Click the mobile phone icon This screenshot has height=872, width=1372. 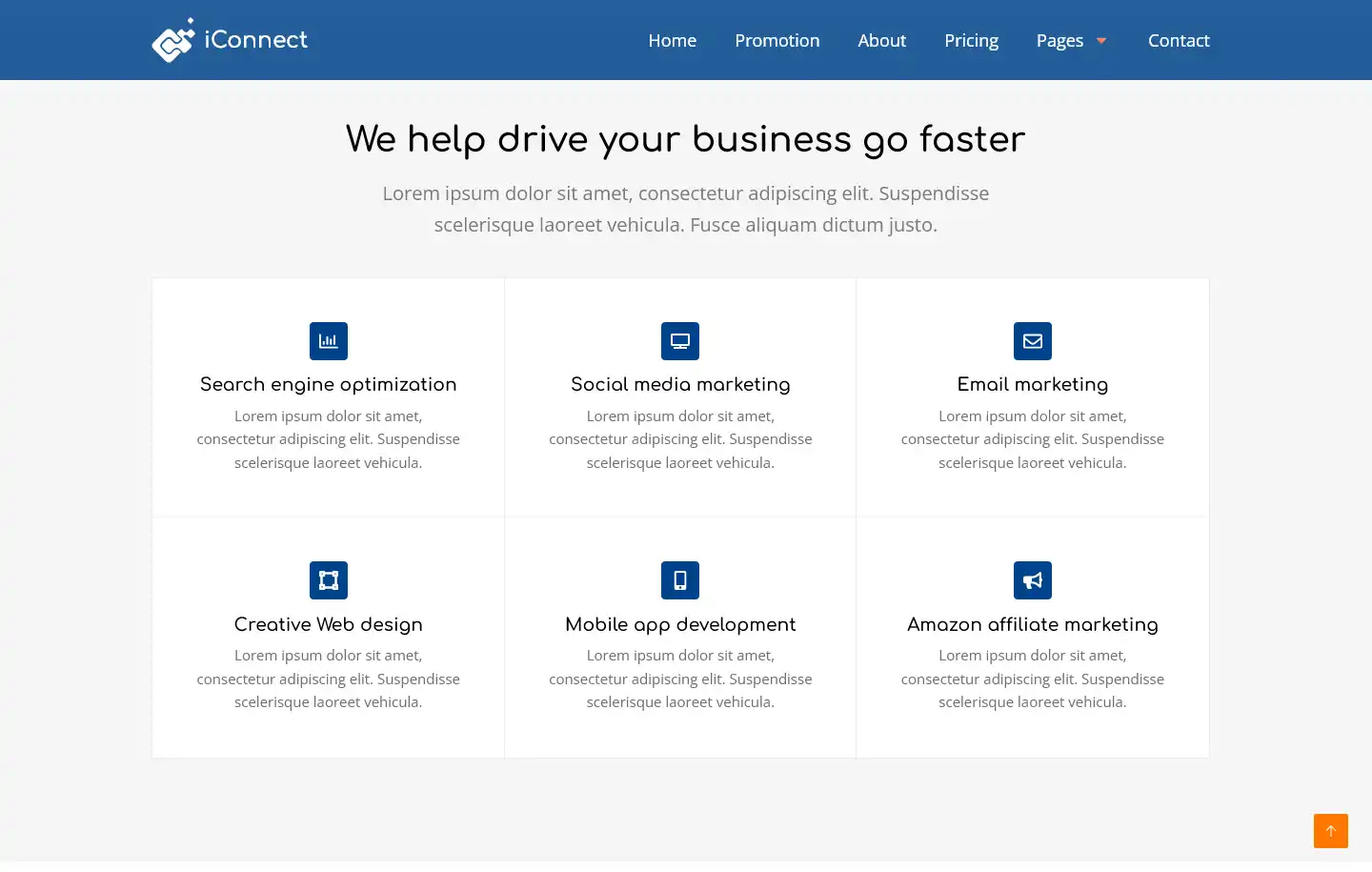680,580
